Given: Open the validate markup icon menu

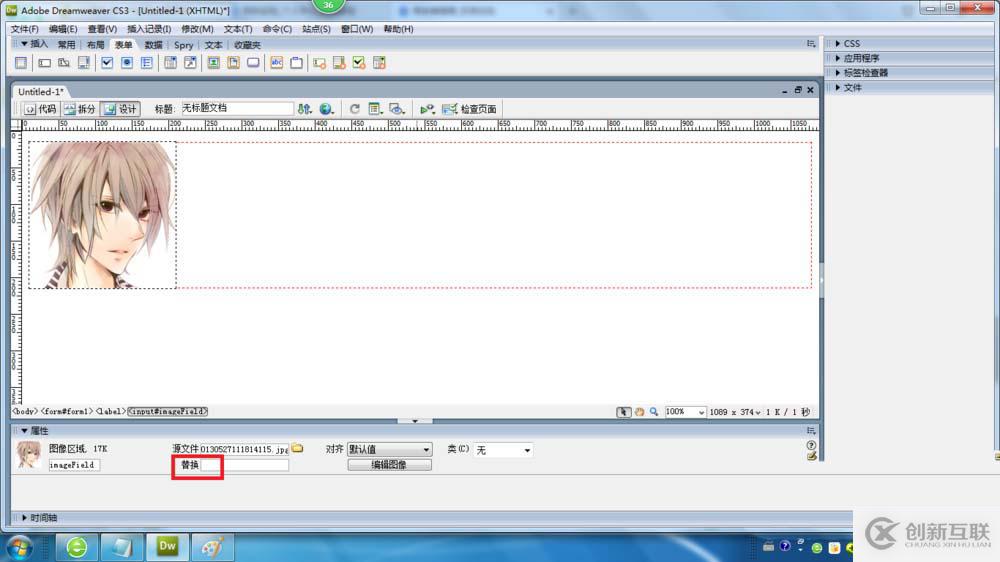Looking at the screenshot, I should point(427,109).
